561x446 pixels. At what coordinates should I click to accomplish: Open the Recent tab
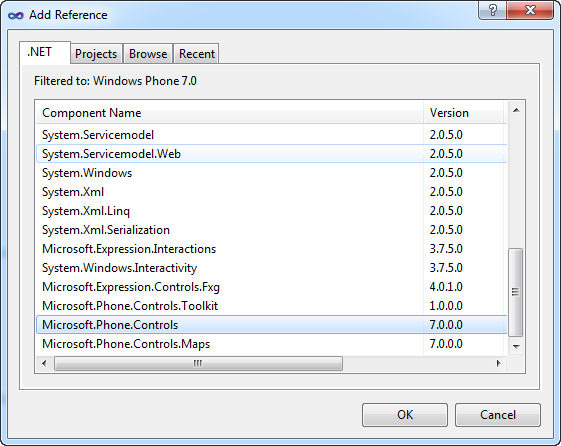[197, 54]
